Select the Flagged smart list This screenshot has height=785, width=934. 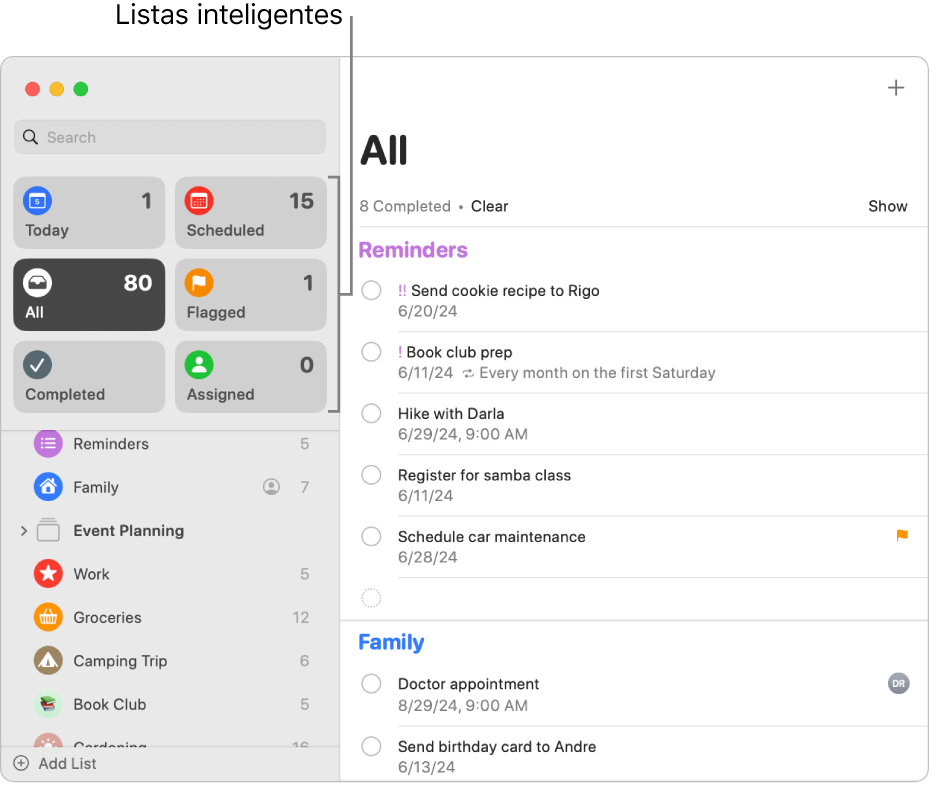251,295
